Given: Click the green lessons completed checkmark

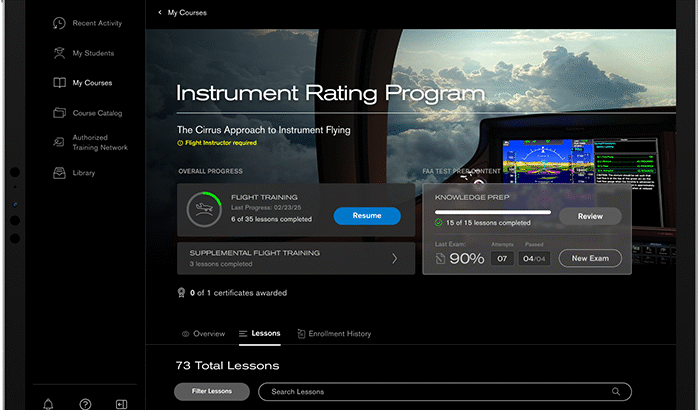Looking at the screenshot, I should (x=438, y=222).
